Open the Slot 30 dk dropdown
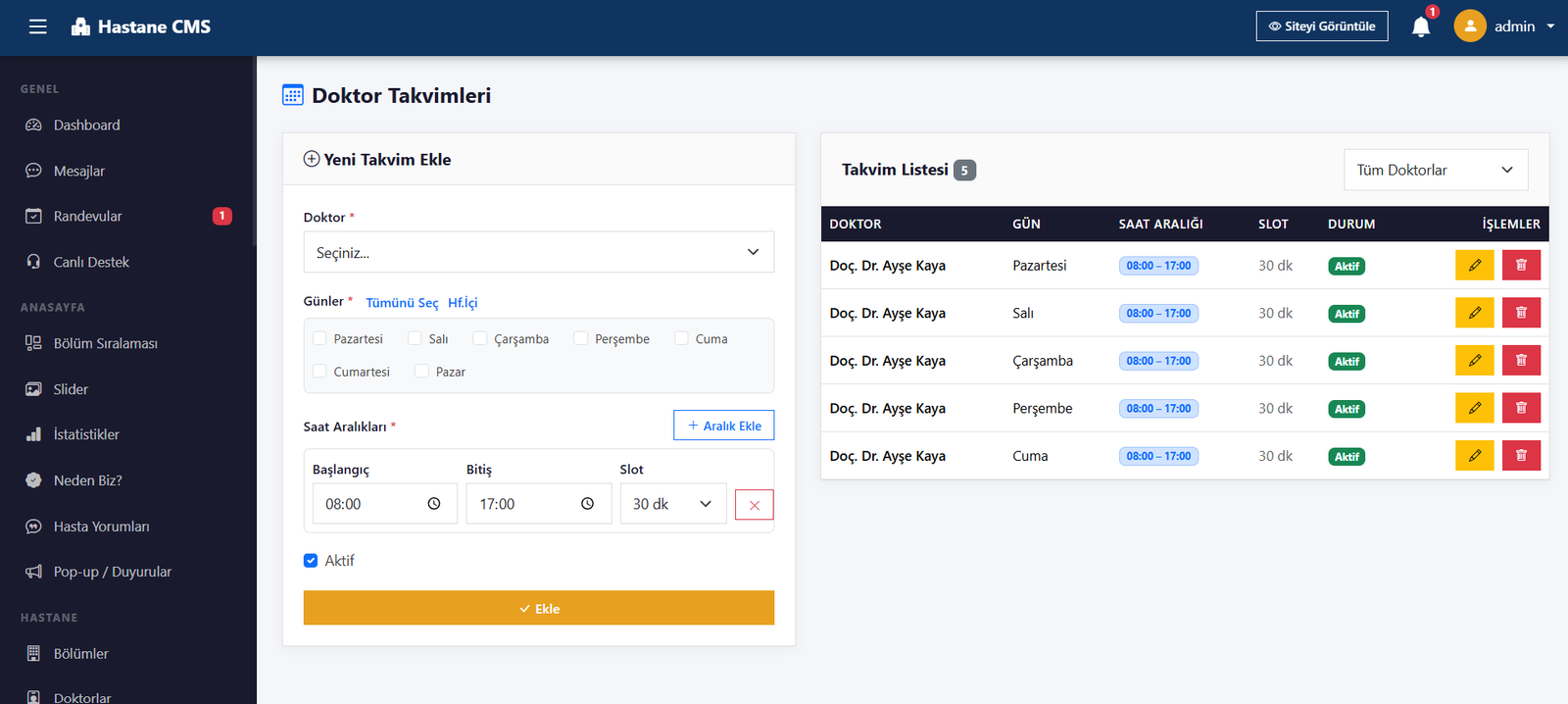Screen dimensions: 1568x704 [x=673, y=504]
